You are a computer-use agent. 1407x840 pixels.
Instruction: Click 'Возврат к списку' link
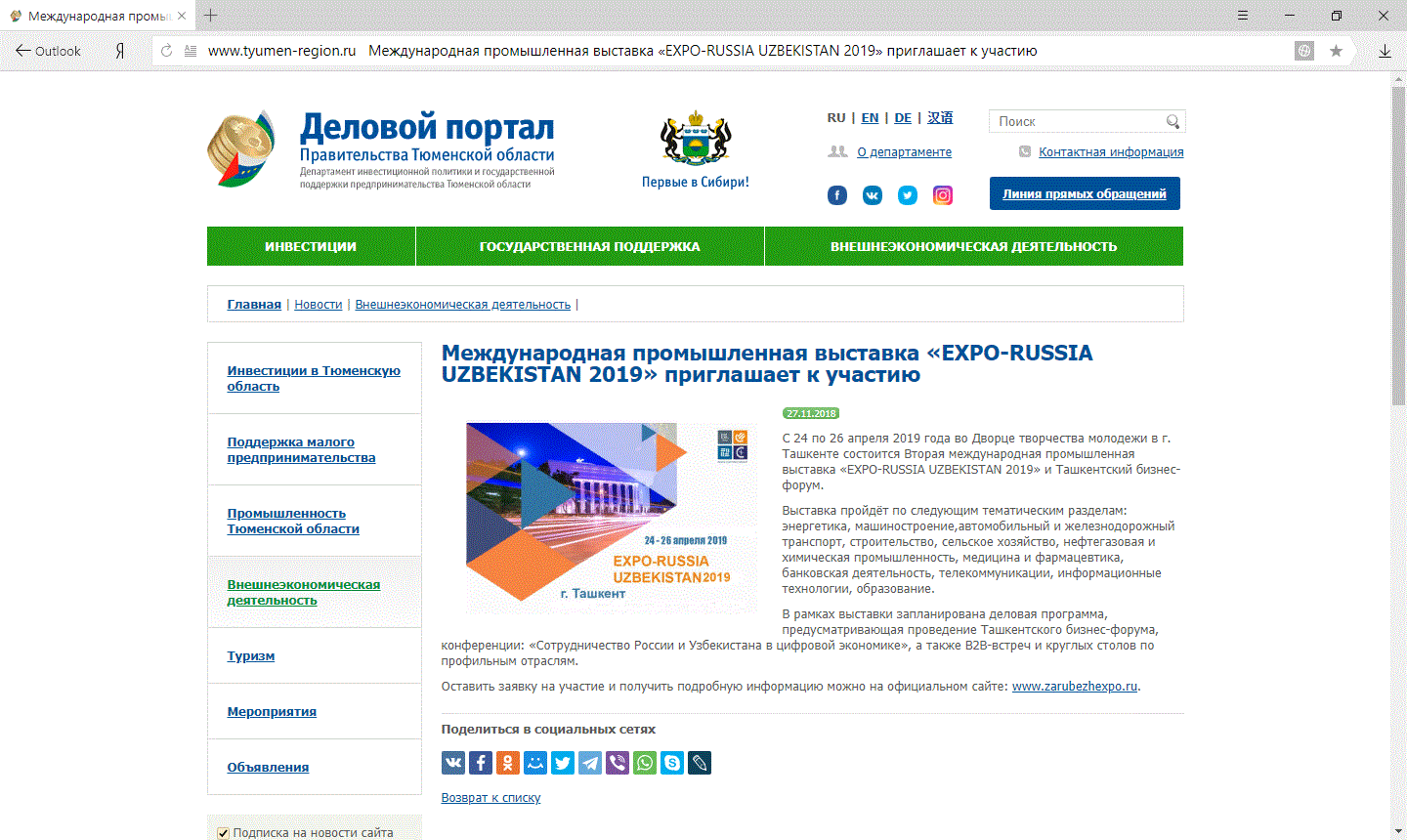click(490, 797)
